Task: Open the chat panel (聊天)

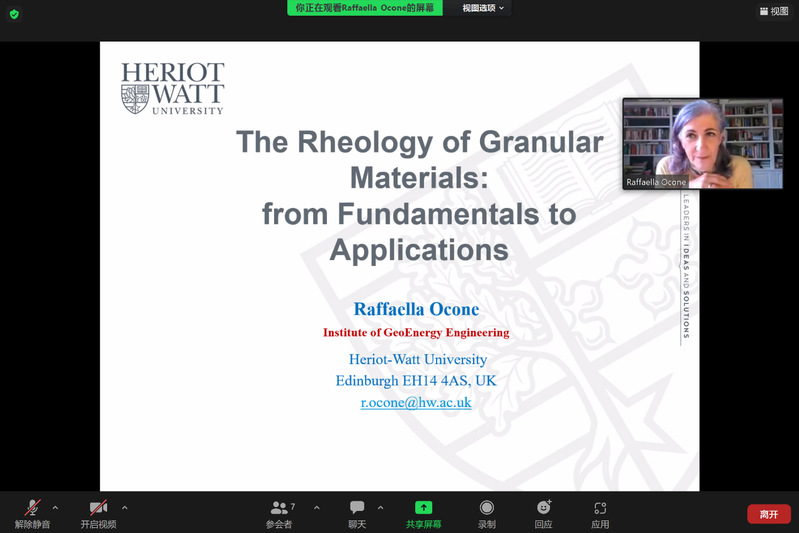Action: [x=357, y=514]
